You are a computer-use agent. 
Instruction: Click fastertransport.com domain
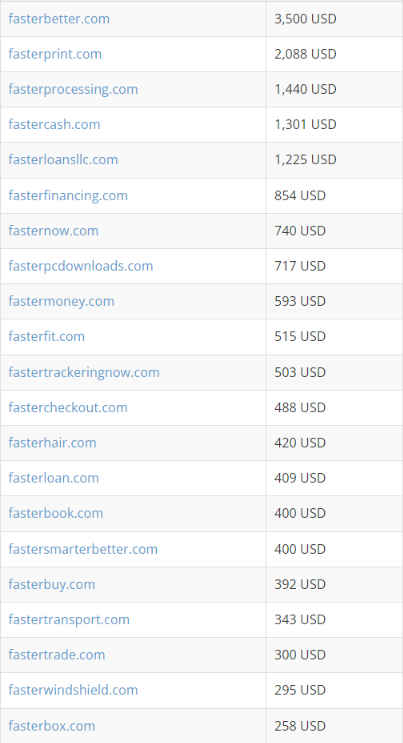click(x=69, y=620)
